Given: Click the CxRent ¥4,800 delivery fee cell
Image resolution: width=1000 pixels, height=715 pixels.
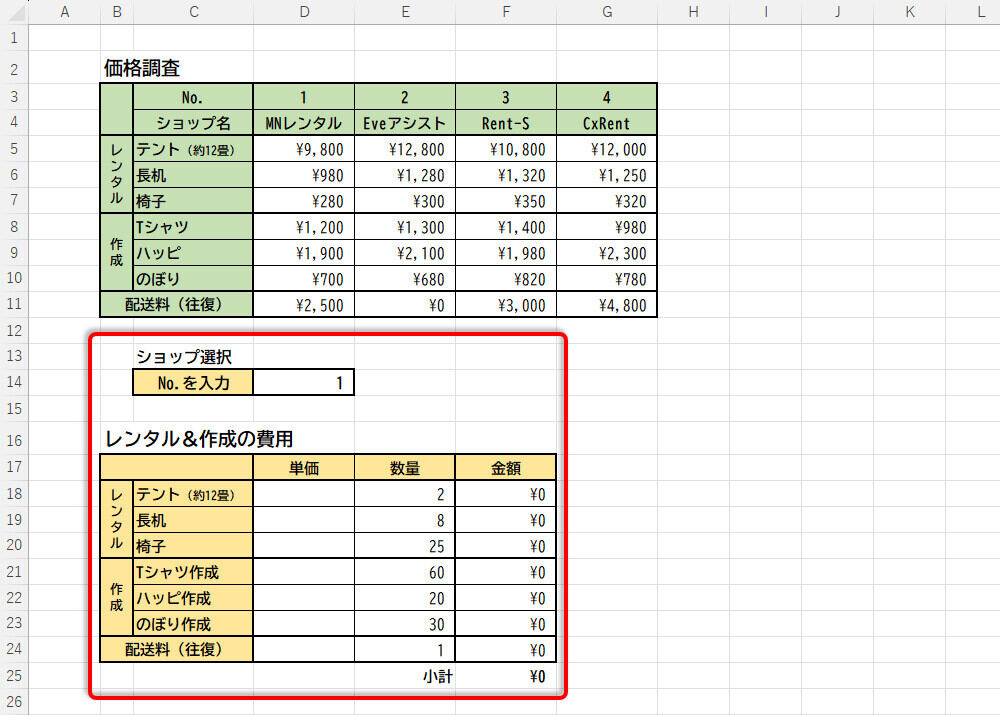Looking at the screenshot, I should click(x=607, y=305).
